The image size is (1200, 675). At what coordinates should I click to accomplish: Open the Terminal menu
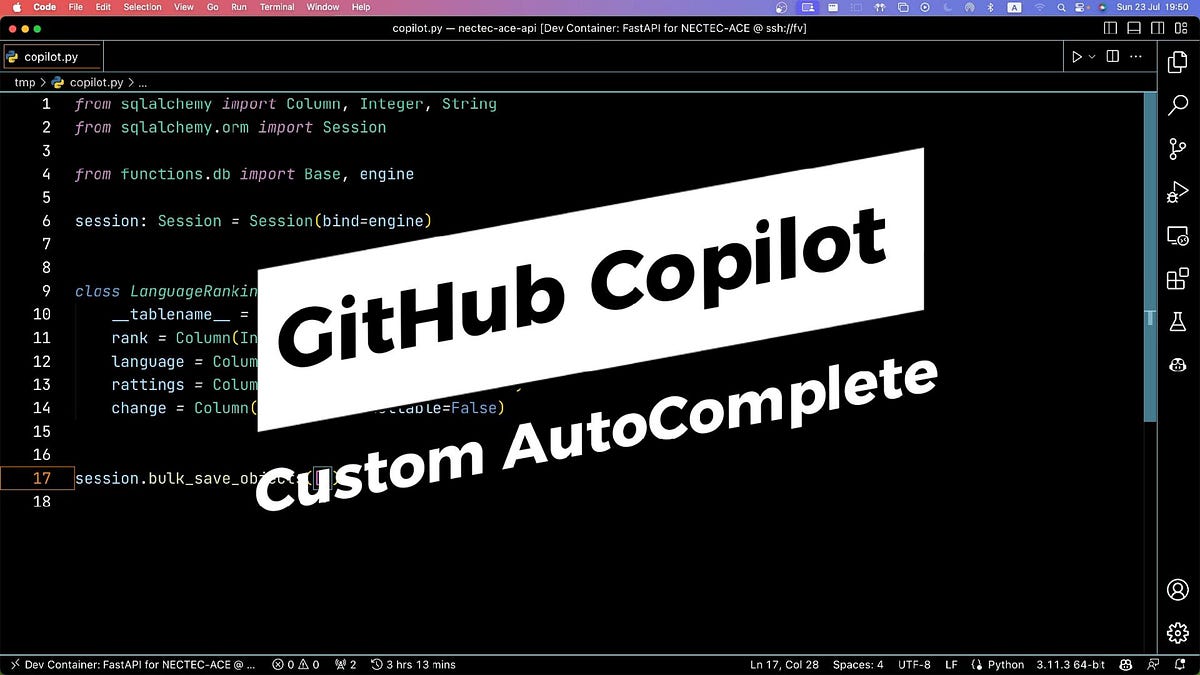276,7
